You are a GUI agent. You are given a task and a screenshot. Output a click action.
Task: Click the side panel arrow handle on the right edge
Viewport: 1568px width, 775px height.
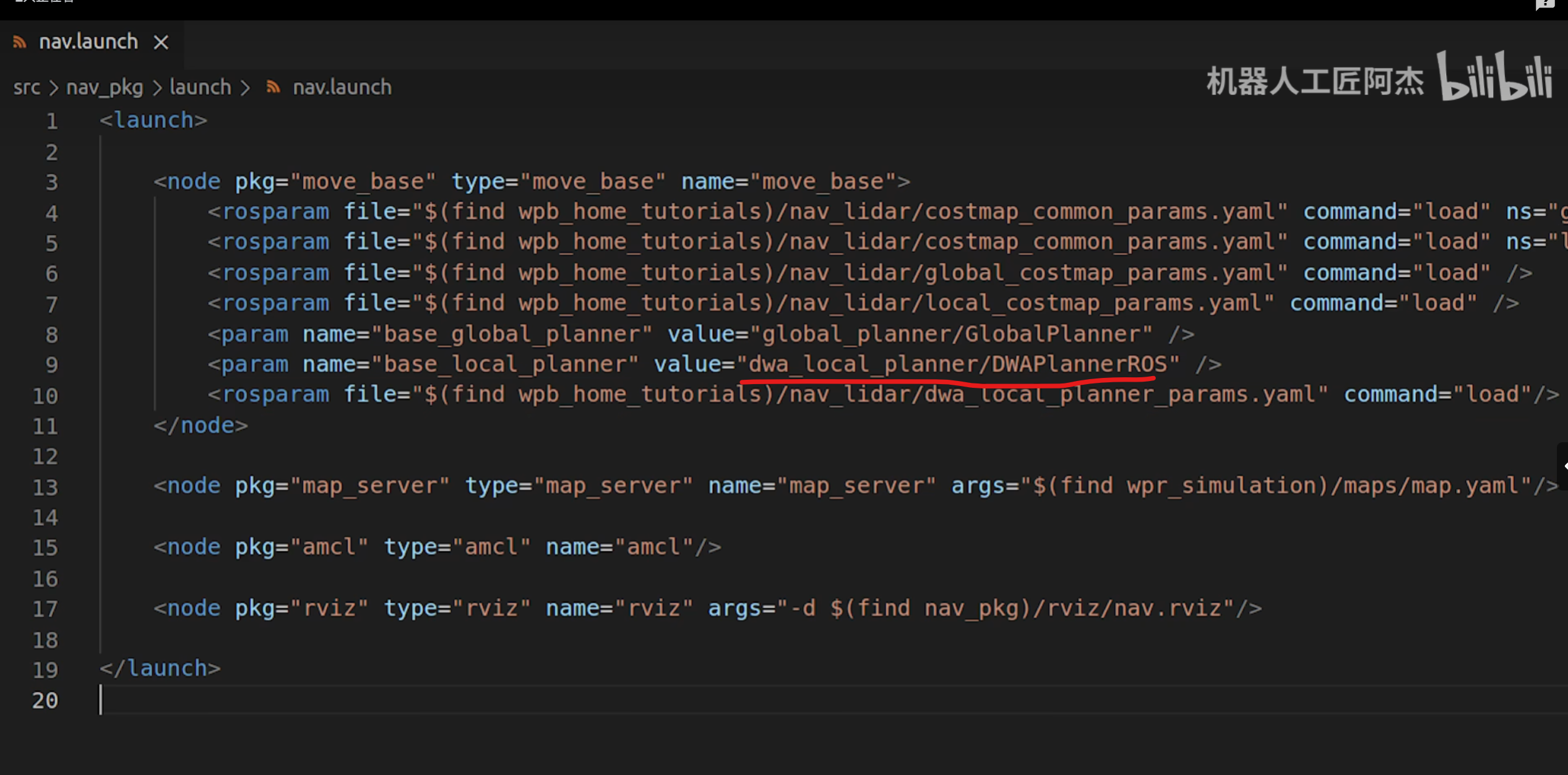(1563, 466)
